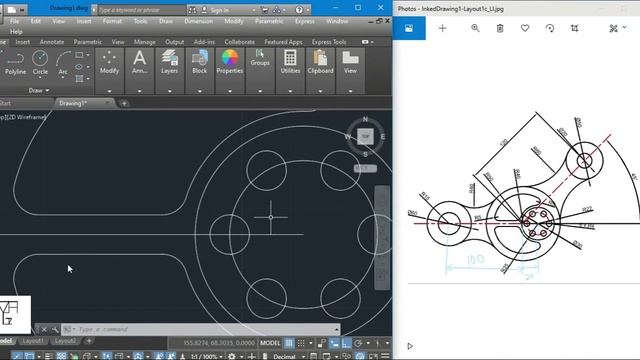
Task: Toggle snap mode in status bar
Action: [x=301, y=343]
